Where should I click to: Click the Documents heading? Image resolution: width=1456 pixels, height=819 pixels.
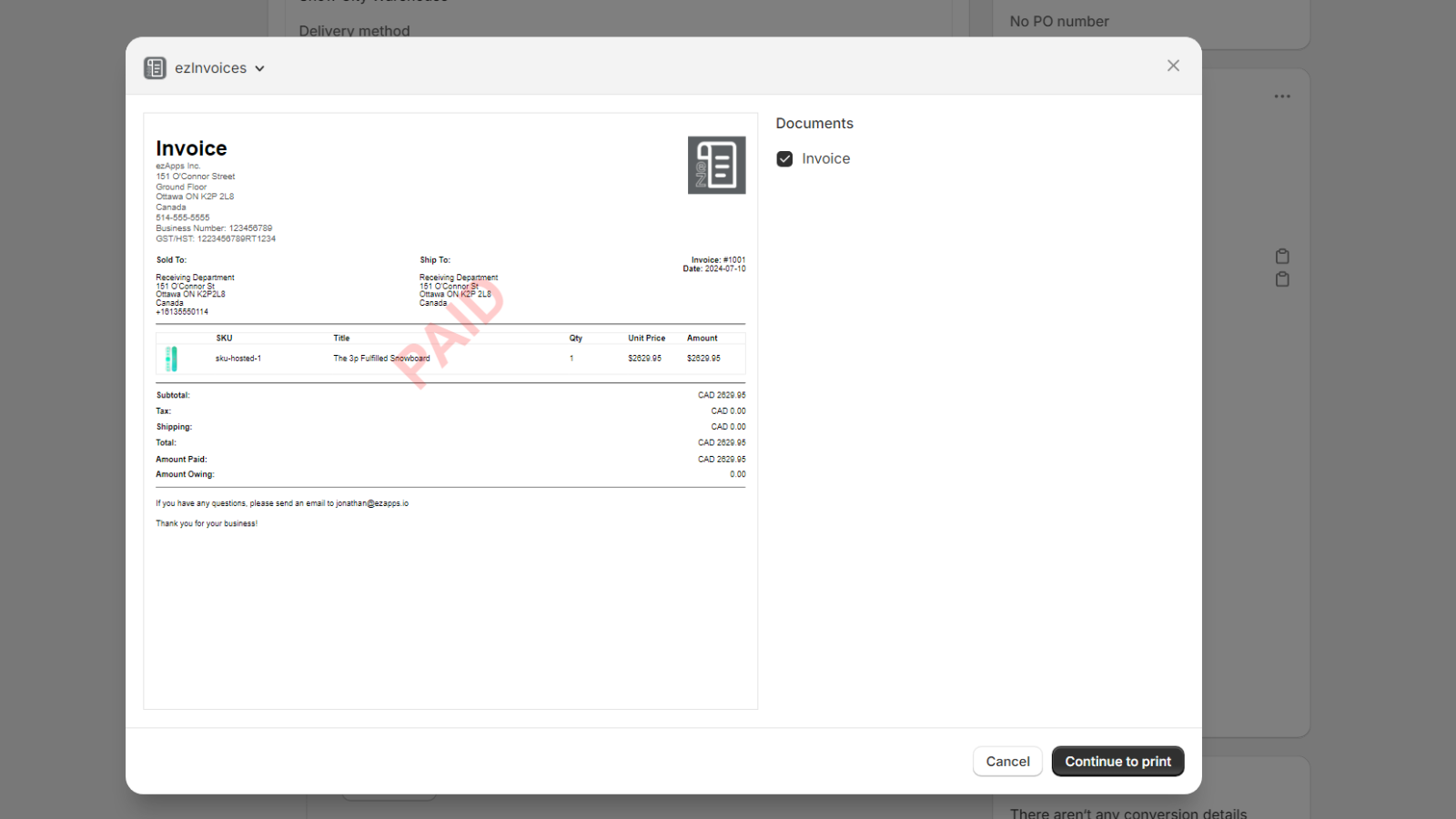(814, 123)
